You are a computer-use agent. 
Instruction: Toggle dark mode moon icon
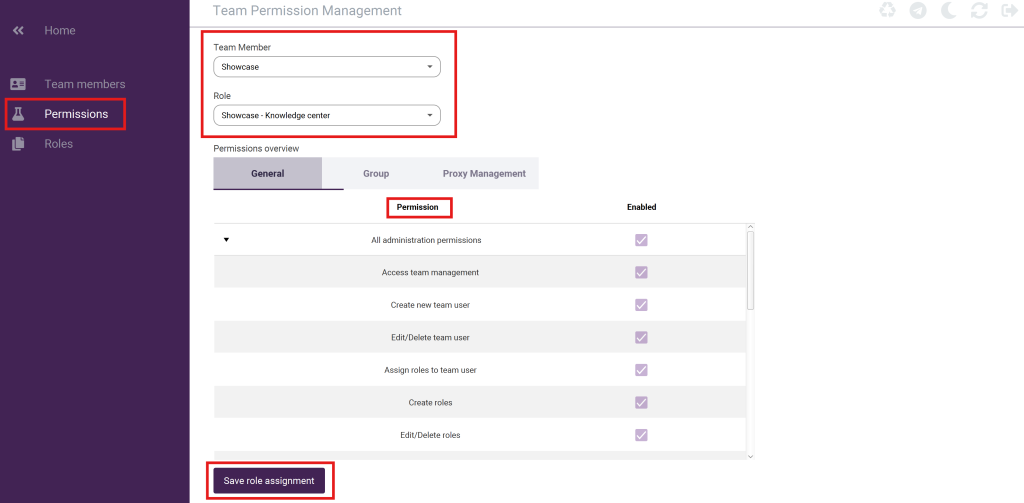[949, 10]
